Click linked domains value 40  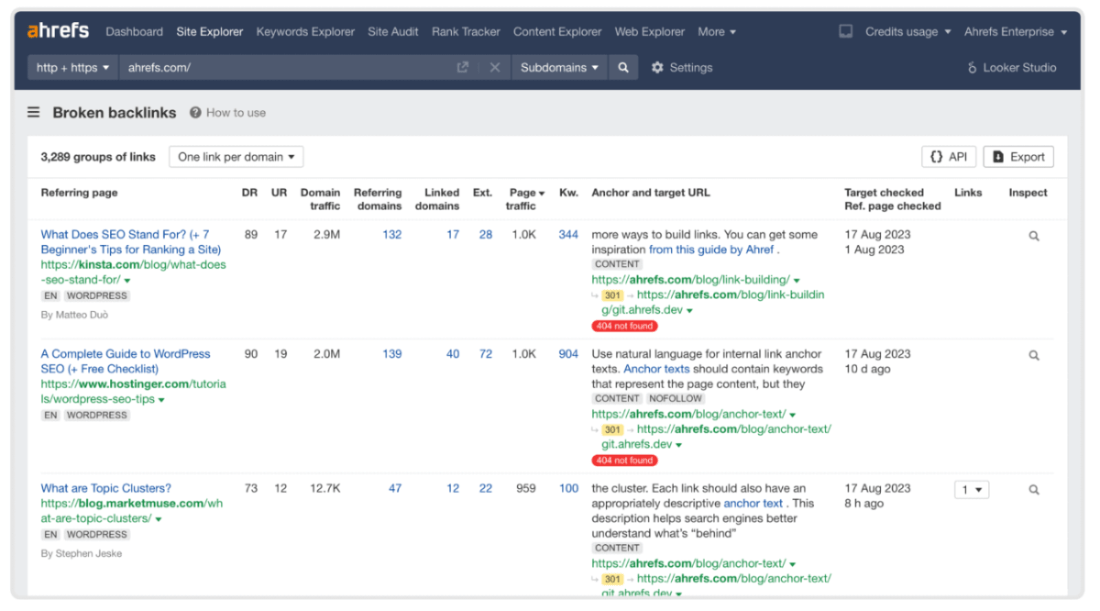[x=452, y=354]
